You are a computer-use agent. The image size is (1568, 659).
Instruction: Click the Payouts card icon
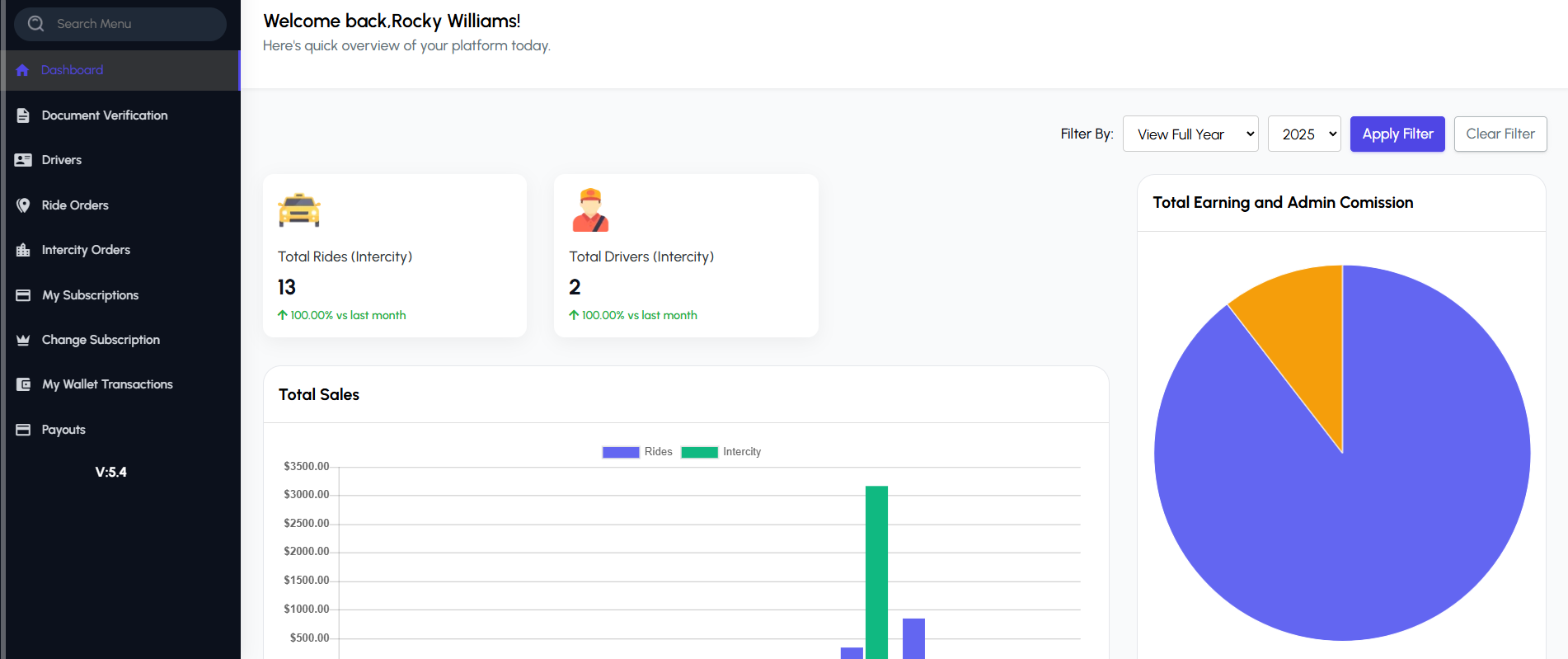(x=23, y=430)
